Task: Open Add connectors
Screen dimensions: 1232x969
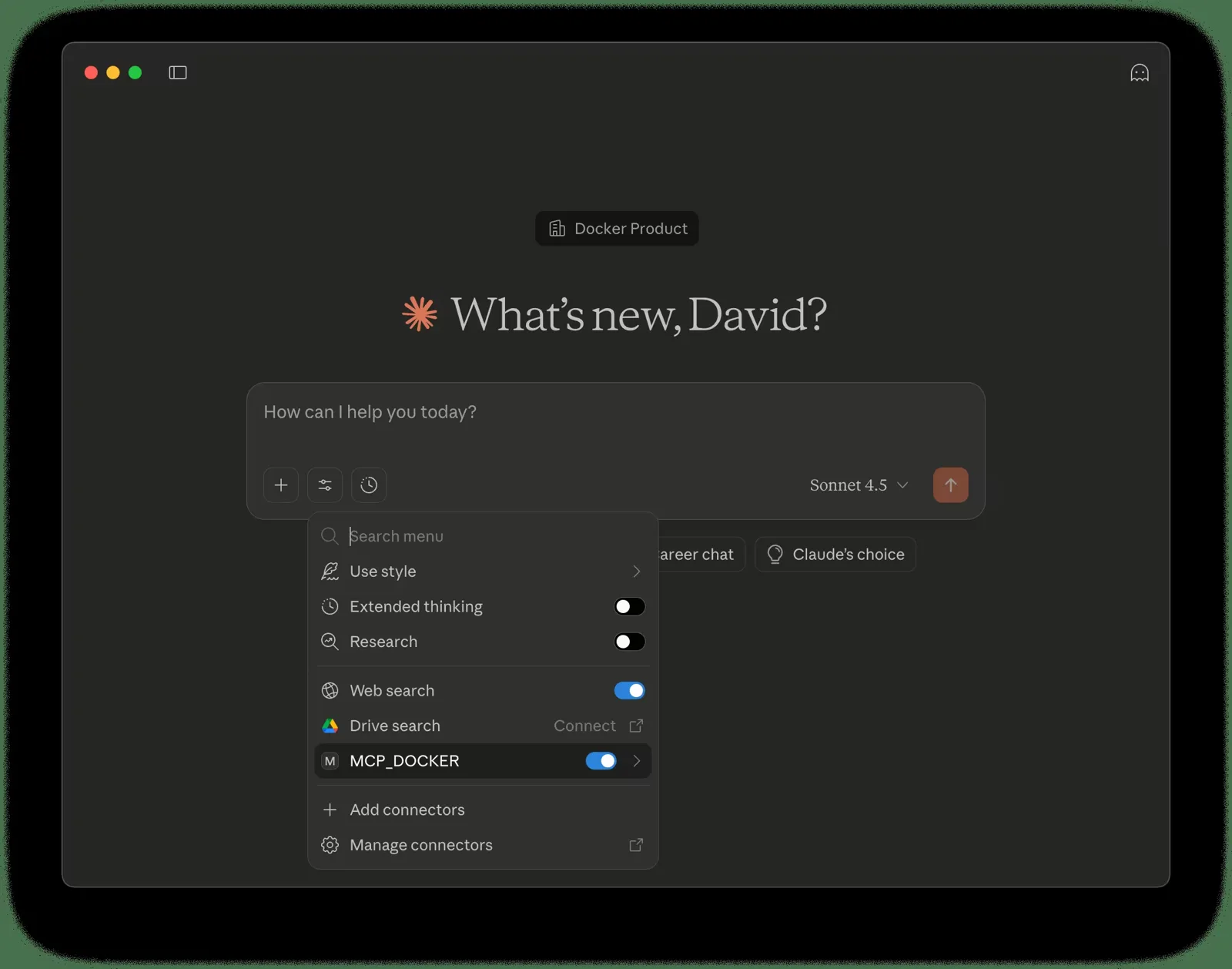Action: tap(483, 810)
